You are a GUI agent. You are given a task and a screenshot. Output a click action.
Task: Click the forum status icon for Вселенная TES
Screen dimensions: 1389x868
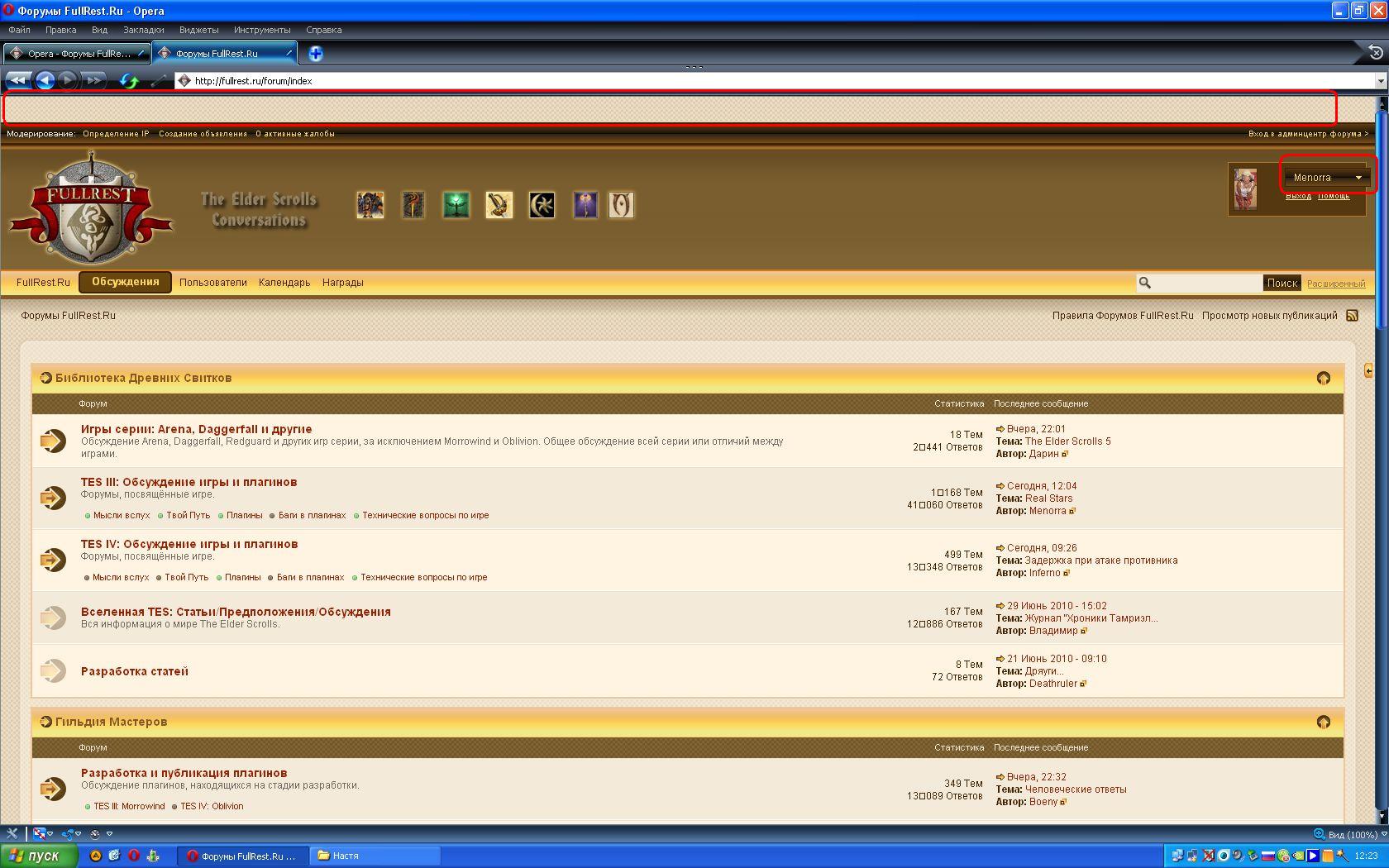coord(53,618)
